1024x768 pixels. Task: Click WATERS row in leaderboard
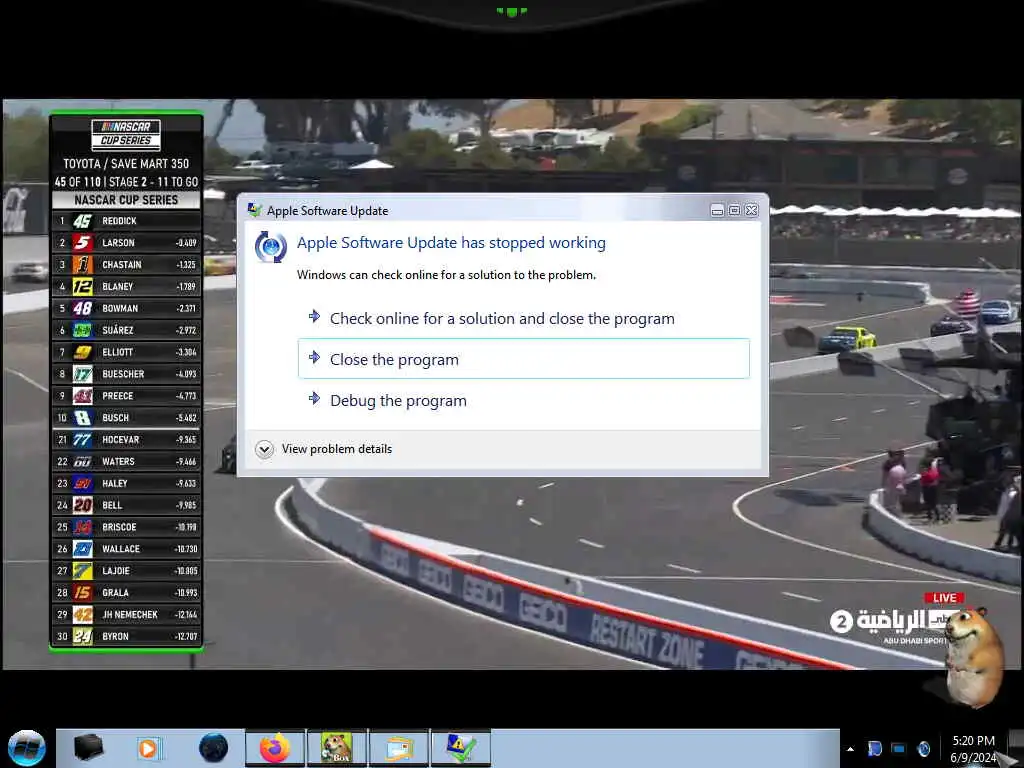pyautogui.click(x=126, y=461)
